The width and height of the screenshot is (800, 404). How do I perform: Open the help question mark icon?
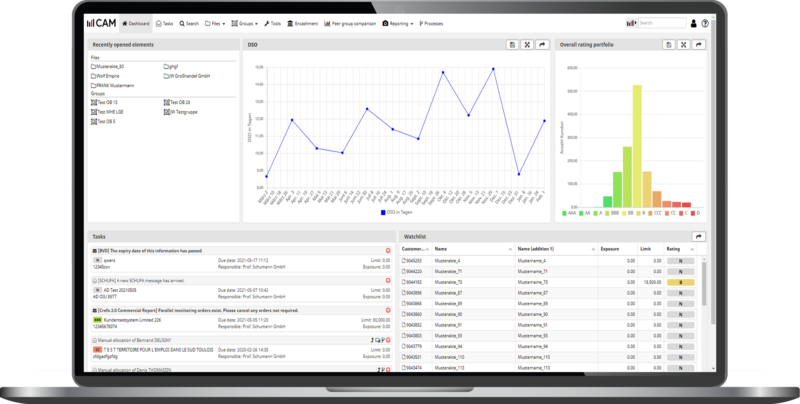705,22
